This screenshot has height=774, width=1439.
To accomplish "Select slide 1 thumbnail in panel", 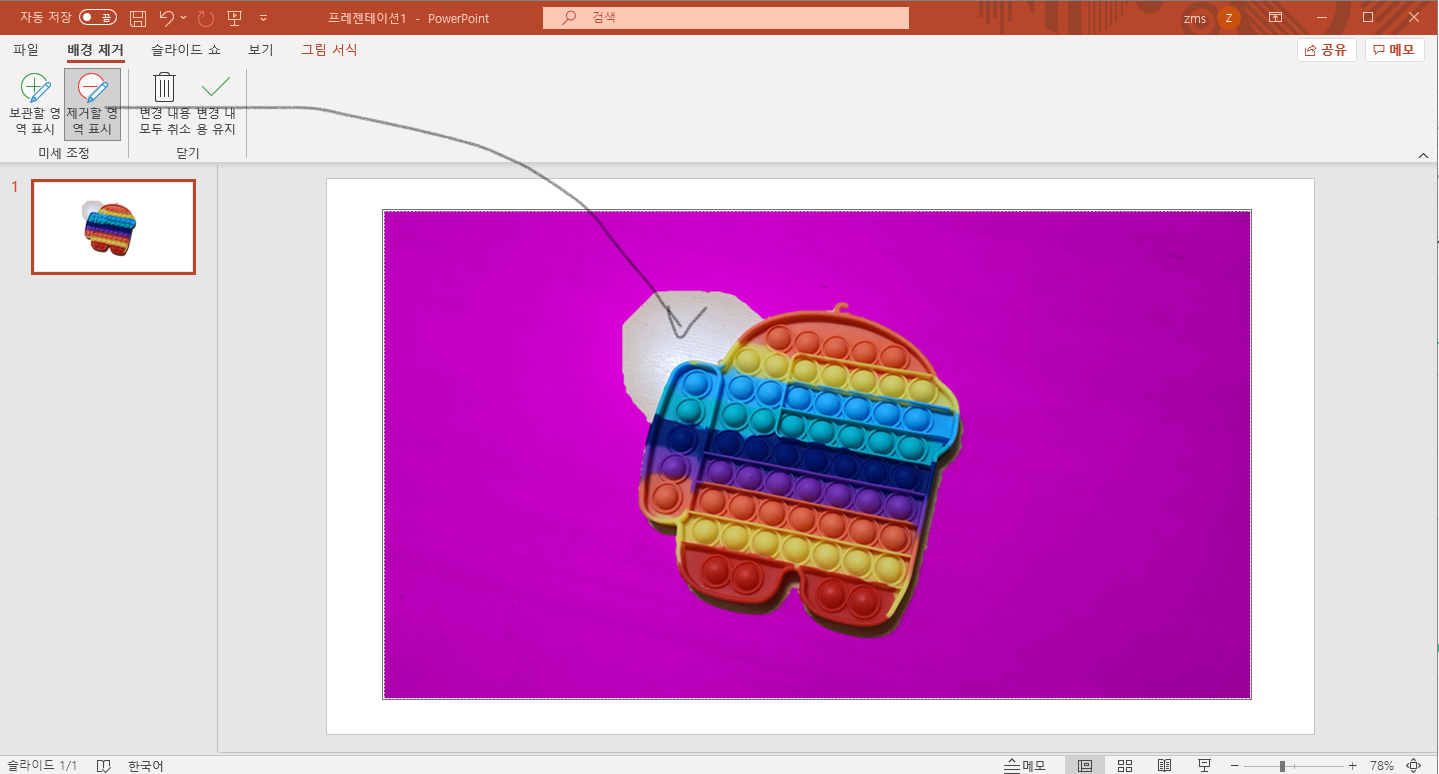I will click(113, 227).
